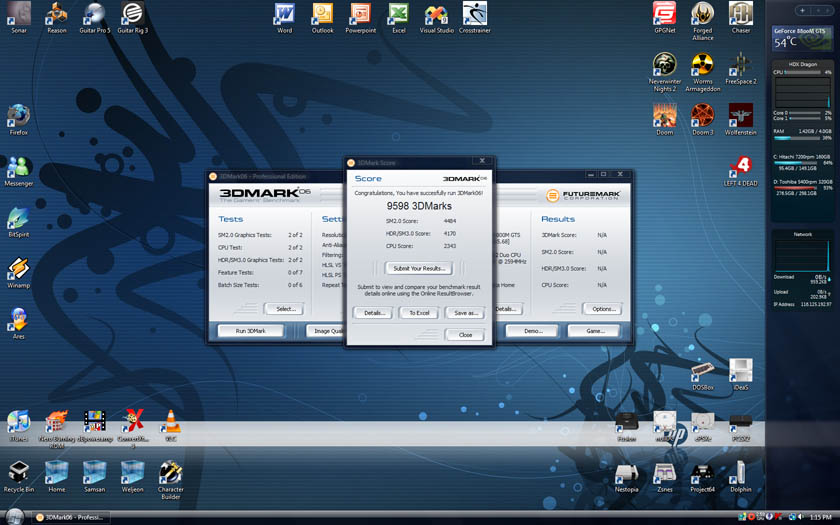
Task: Open the Visual Studio shortcut
Action: coord(437,17)
